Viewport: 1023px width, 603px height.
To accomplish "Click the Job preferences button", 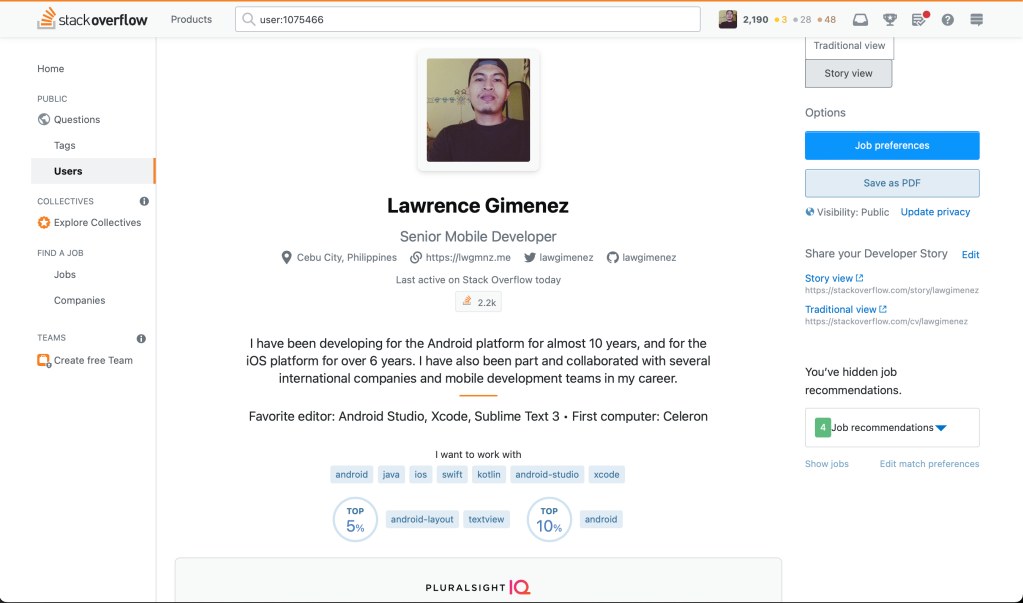I will point(891,145).
